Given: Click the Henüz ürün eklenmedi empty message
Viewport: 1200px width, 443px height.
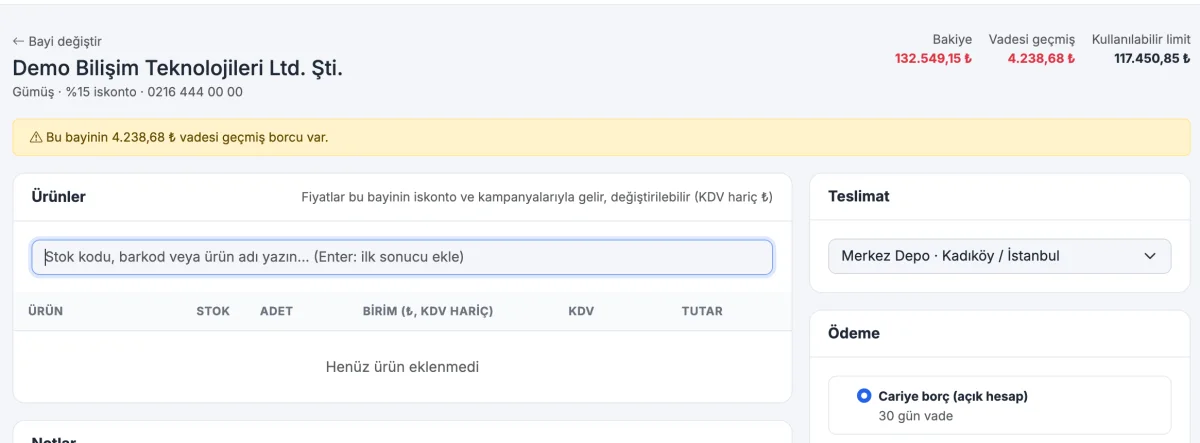Looking at the screenshot, I should coord(402,367).
